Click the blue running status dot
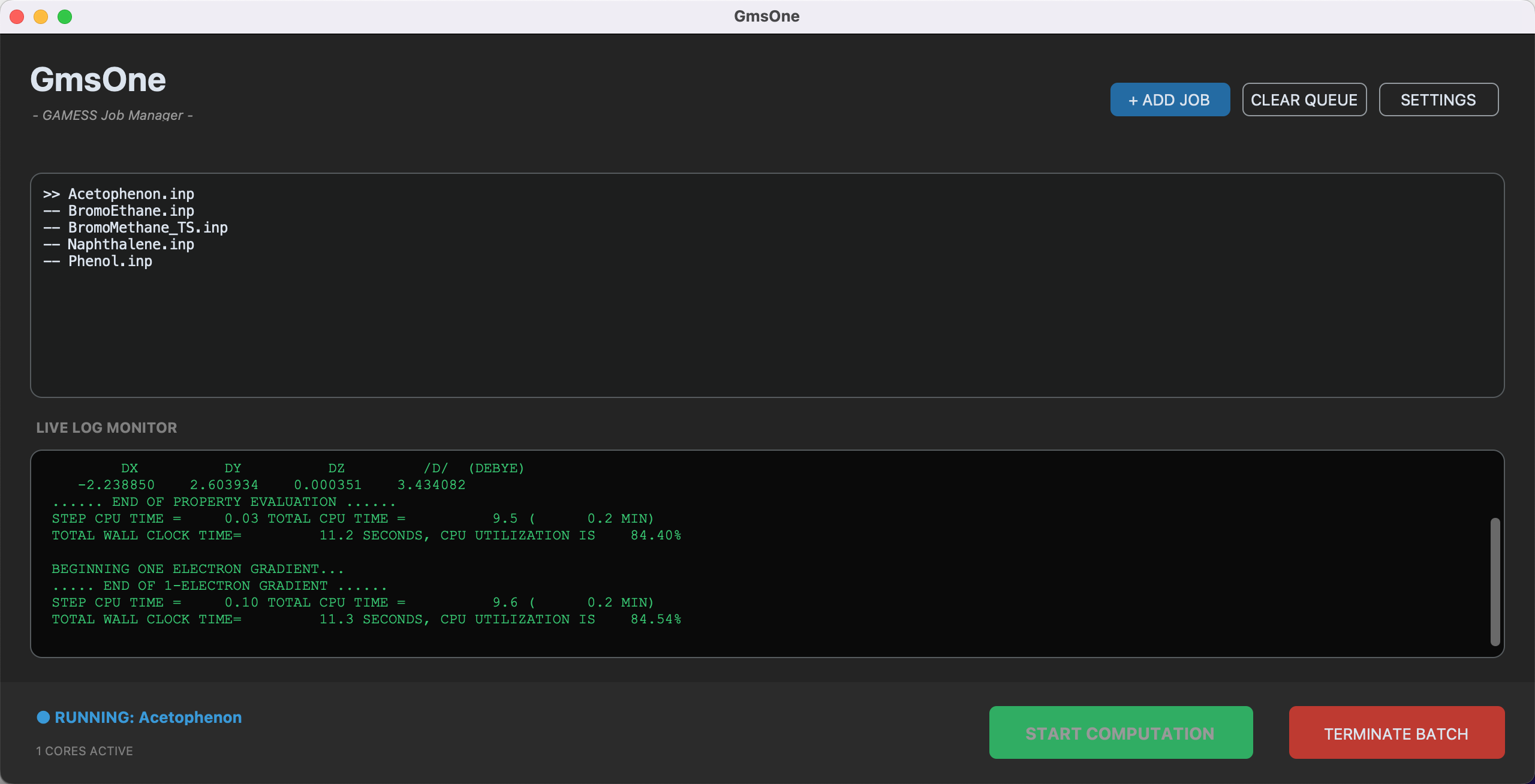Screen dimensions: 1535x784 click(43, 717)
